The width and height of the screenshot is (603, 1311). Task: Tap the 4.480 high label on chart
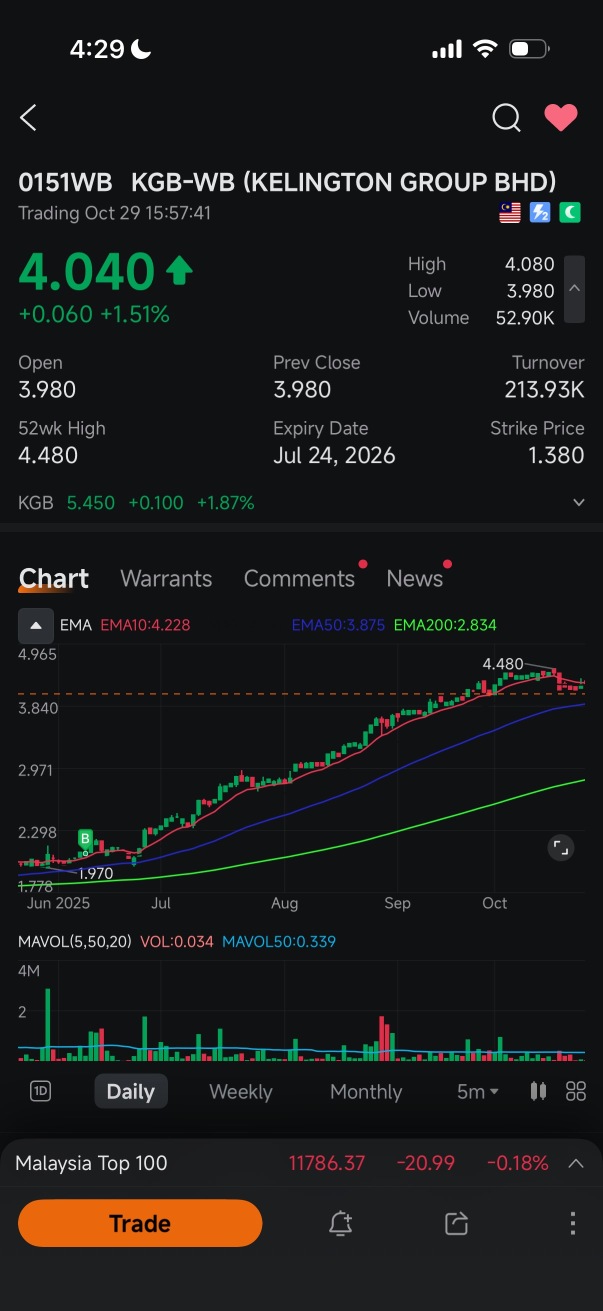(x=502, y=664)
